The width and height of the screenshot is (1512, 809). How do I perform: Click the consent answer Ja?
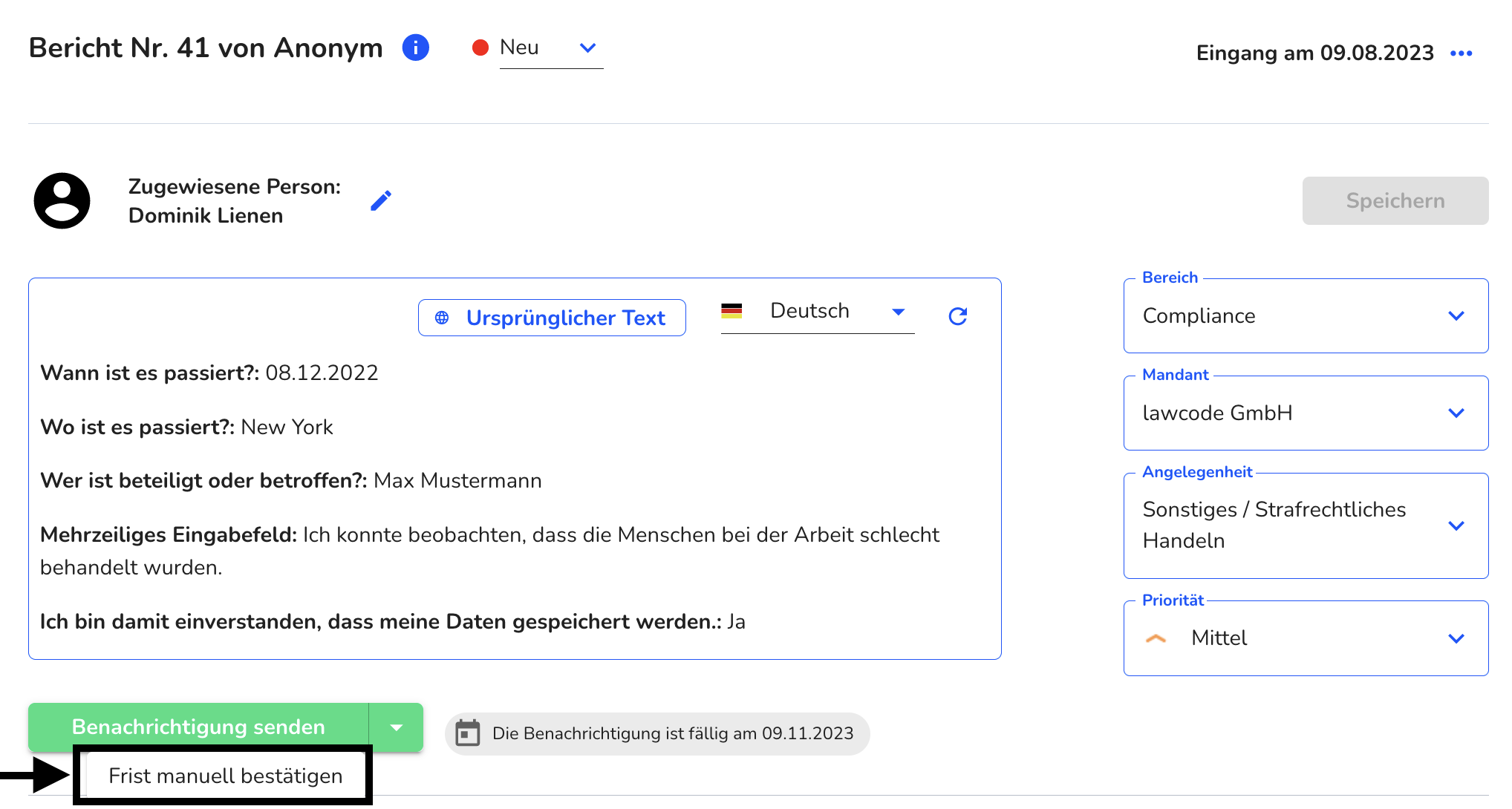click(737, 622)
